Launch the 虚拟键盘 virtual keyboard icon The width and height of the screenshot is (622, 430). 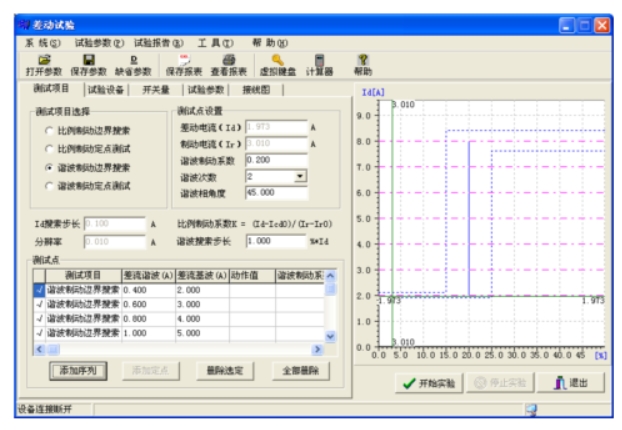click(x=277, y=61)
